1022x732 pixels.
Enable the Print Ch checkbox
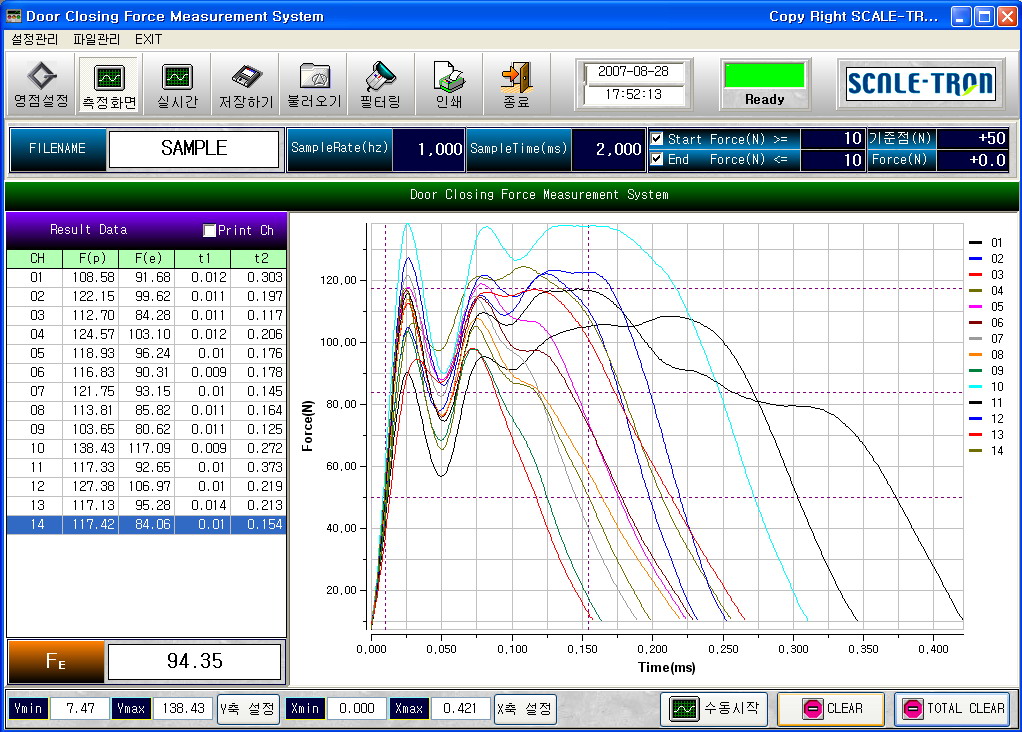click(x=209, y=230)
